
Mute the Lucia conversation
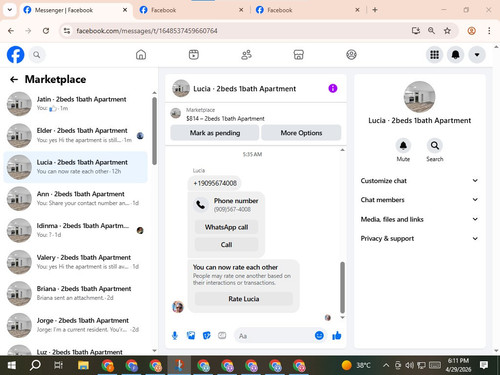coord(403,146)
